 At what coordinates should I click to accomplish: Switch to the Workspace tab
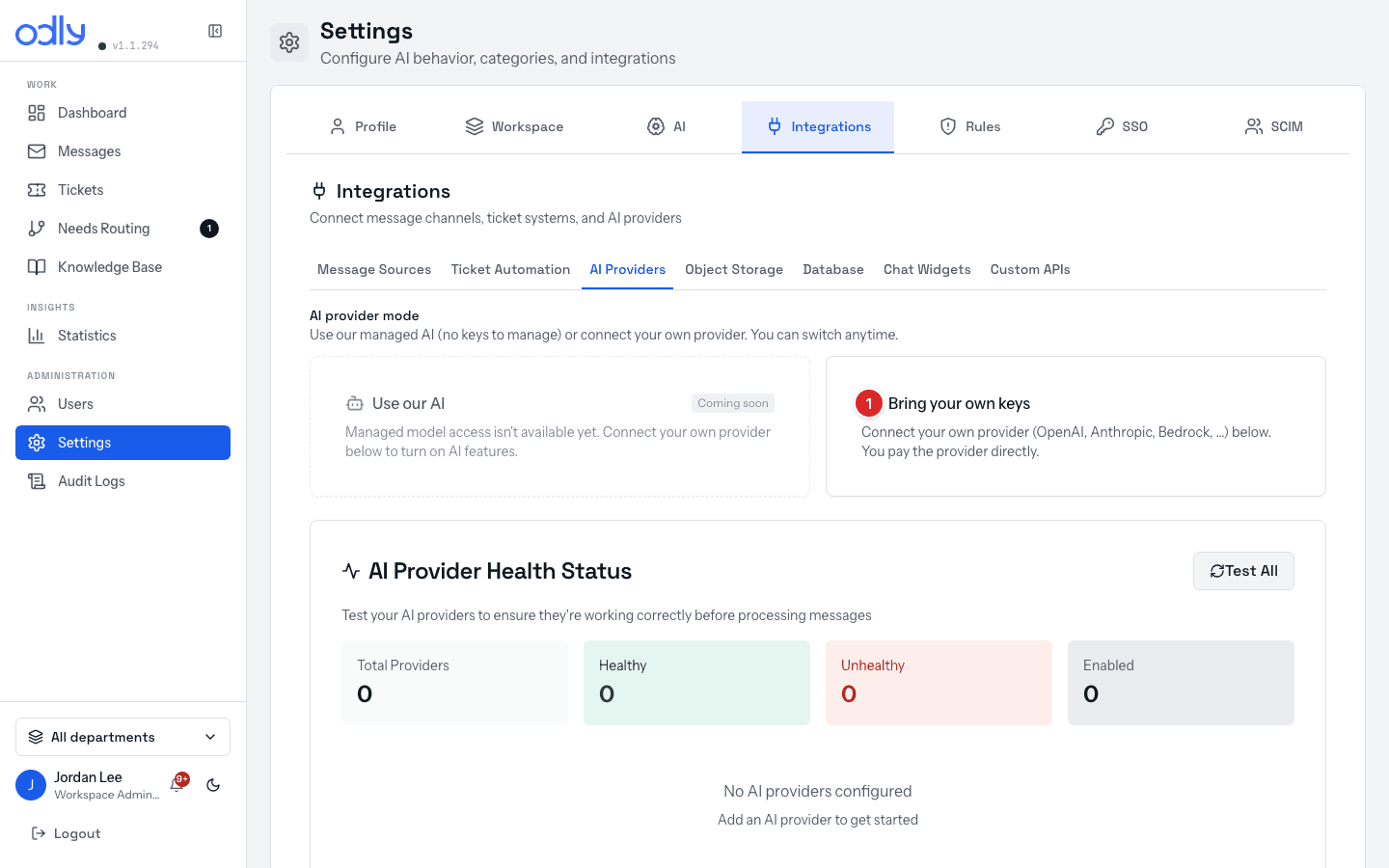pos(514,126)
